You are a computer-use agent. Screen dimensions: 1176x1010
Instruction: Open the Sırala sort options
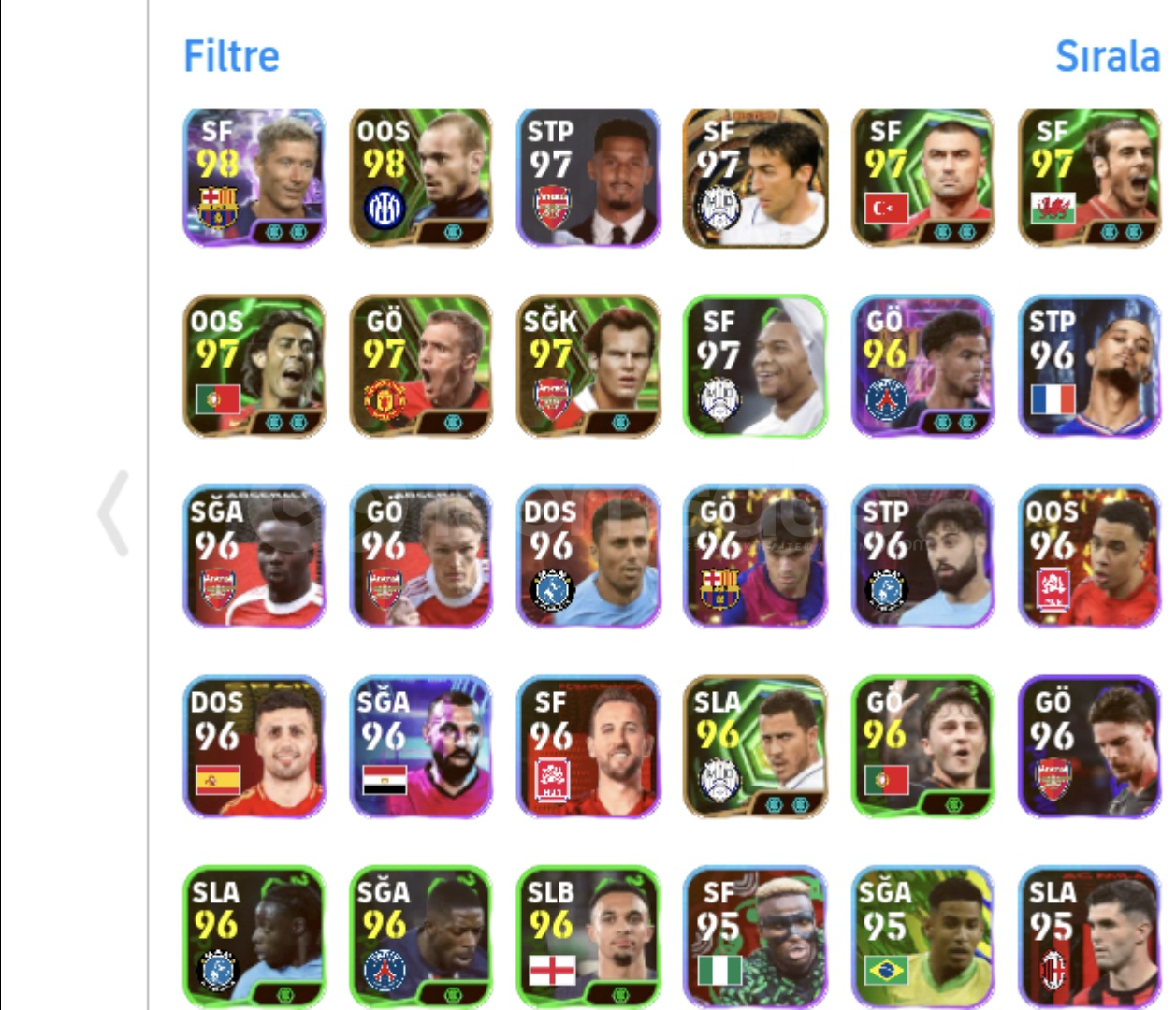1108,56
